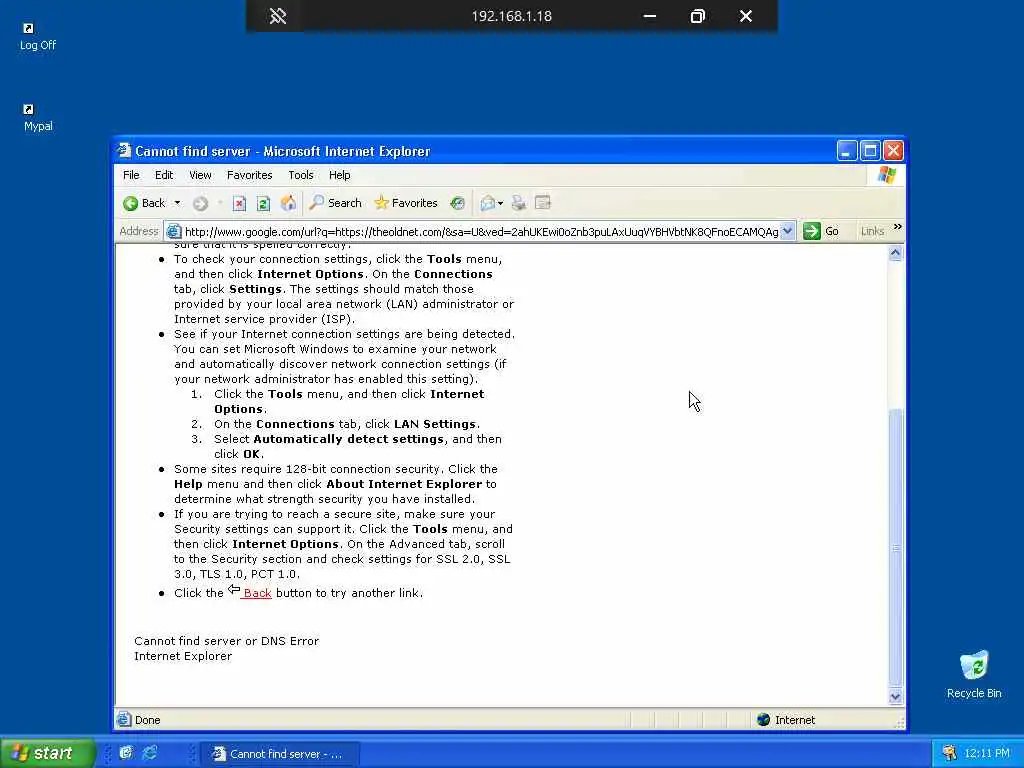Open the Tools menu

(x=300, y=175)
